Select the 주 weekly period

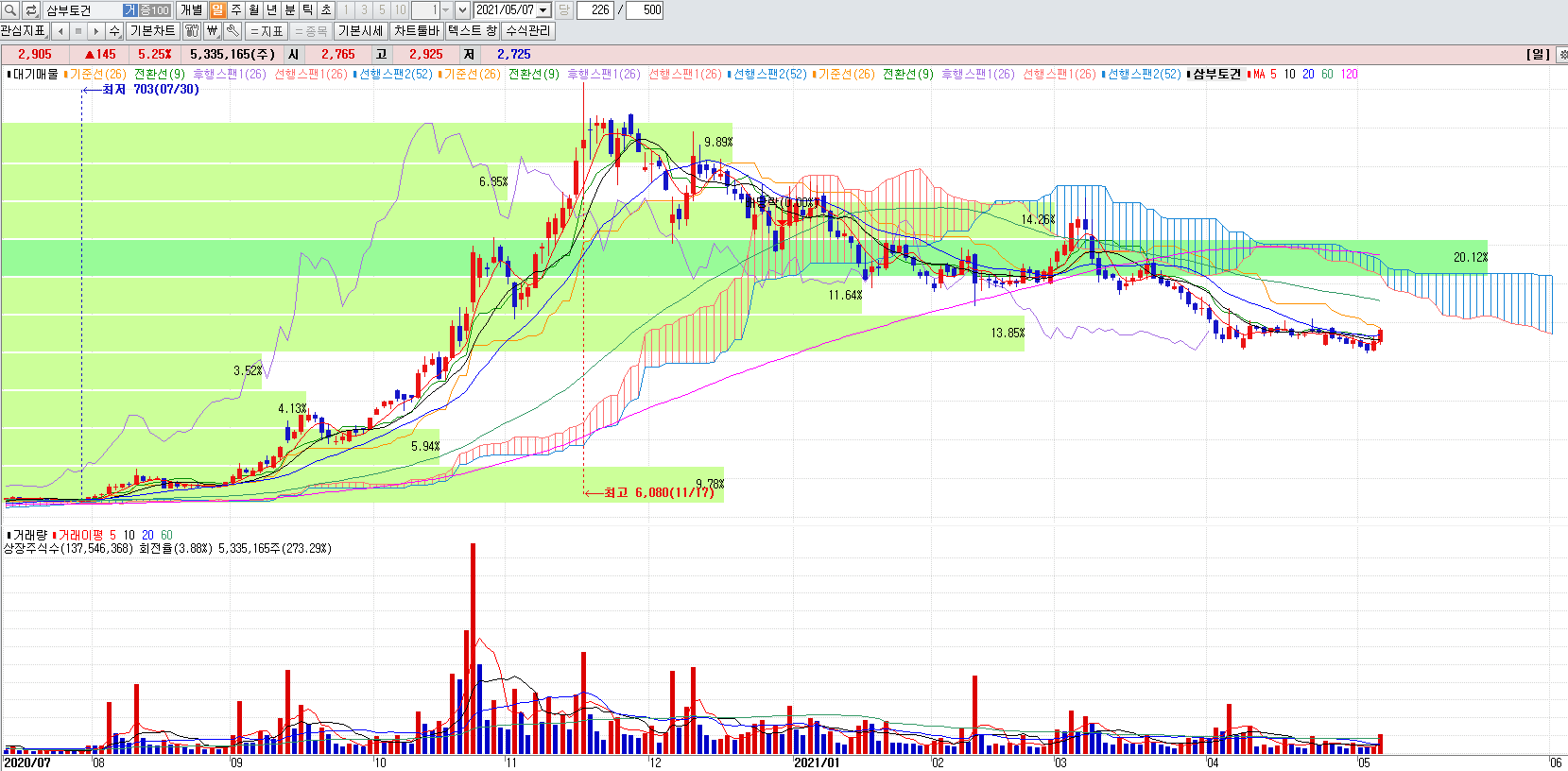coord(235,10)
